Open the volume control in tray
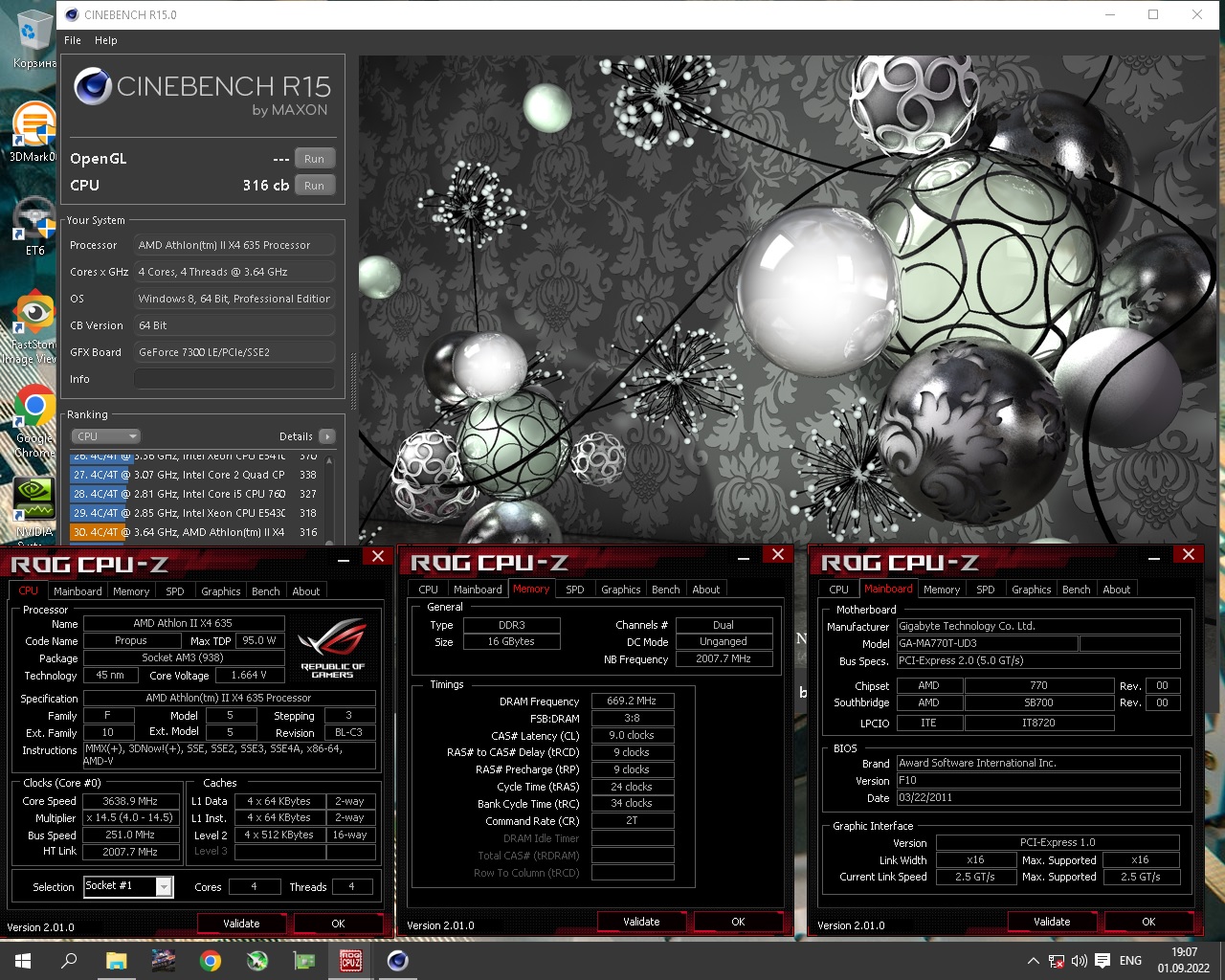 (1079, 961)
